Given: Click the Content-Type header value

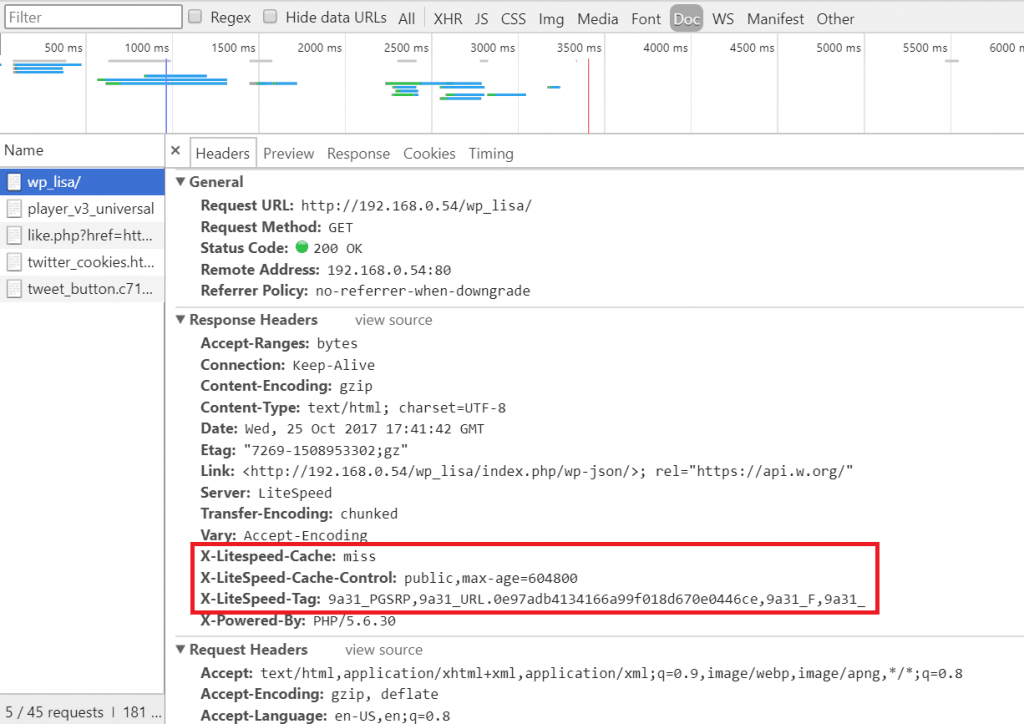Looking at the screenshot, I should point(407,408).
